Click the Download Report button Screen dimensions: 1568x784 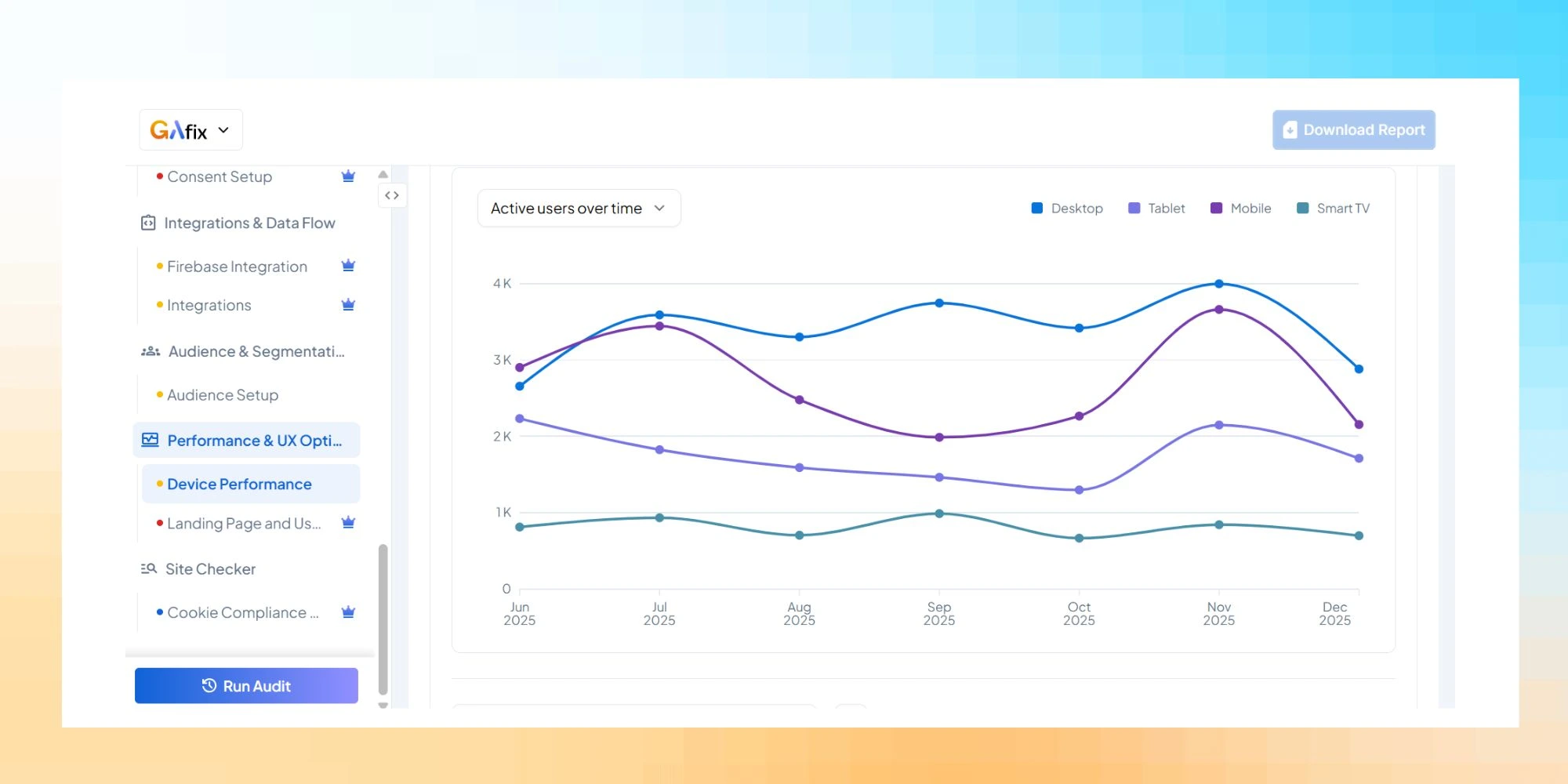click(1354, 129)
